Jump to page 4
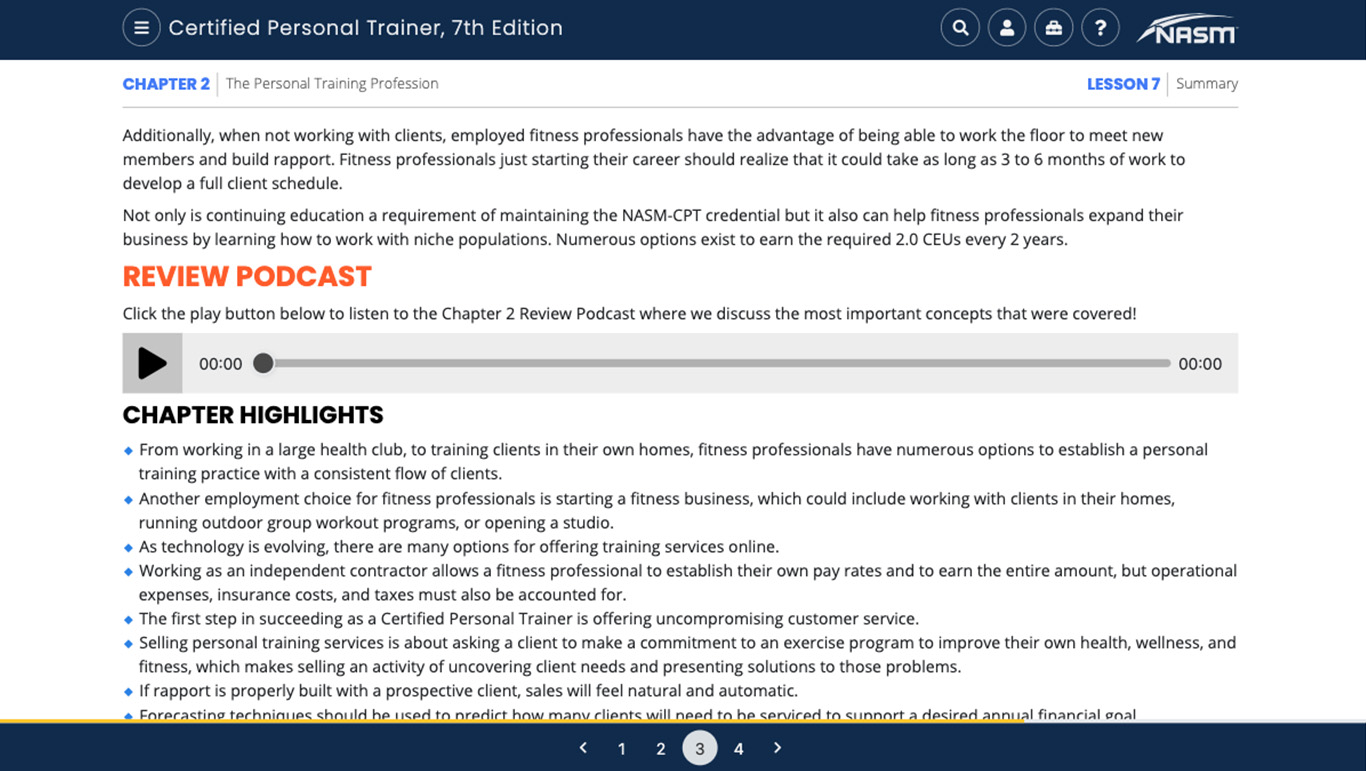This screenshot has height=771, width=1366. pos(739,749)
